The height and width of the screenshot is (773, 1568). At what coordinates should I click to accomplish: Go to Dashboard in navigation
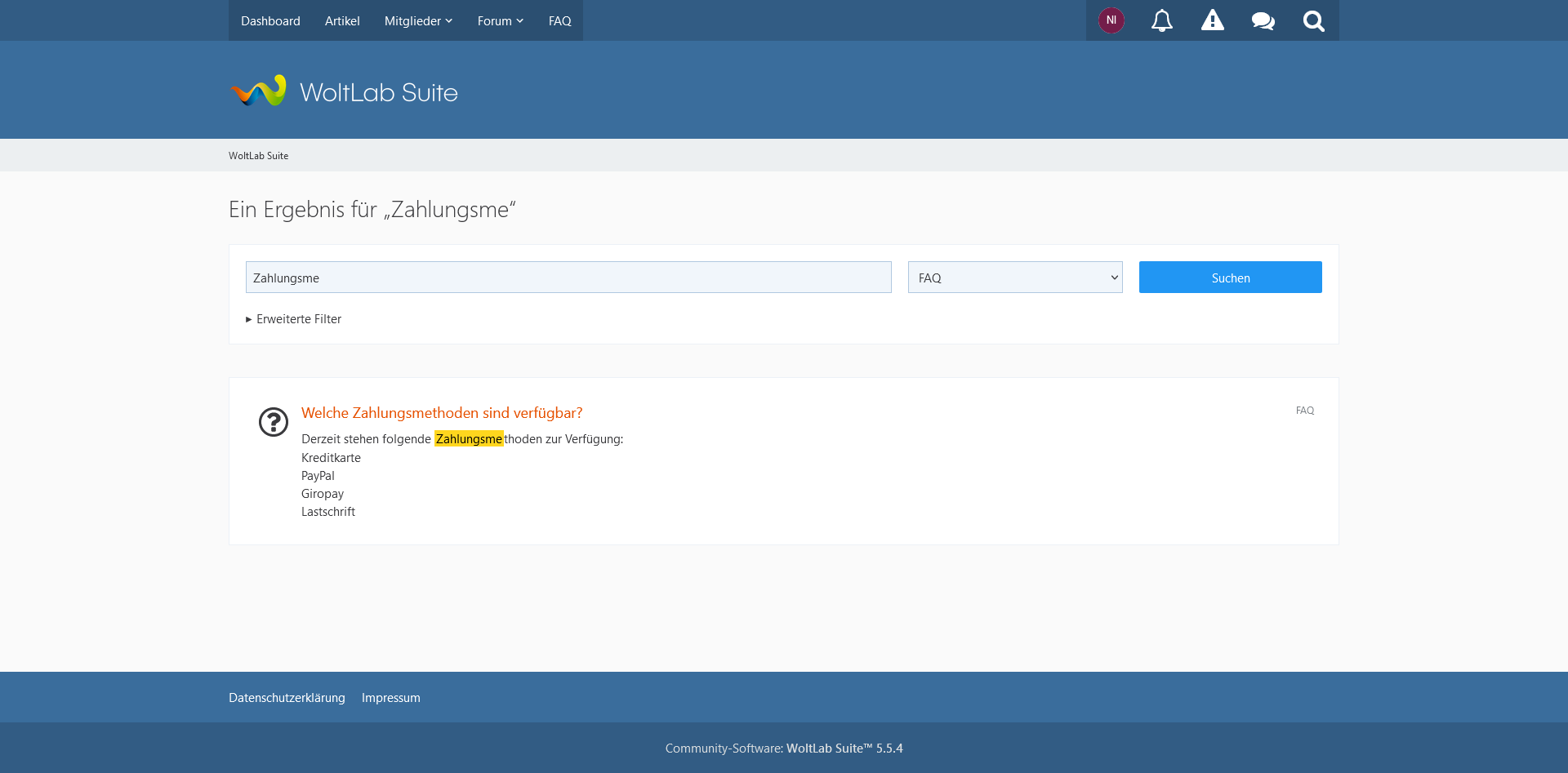click(270, 21)
